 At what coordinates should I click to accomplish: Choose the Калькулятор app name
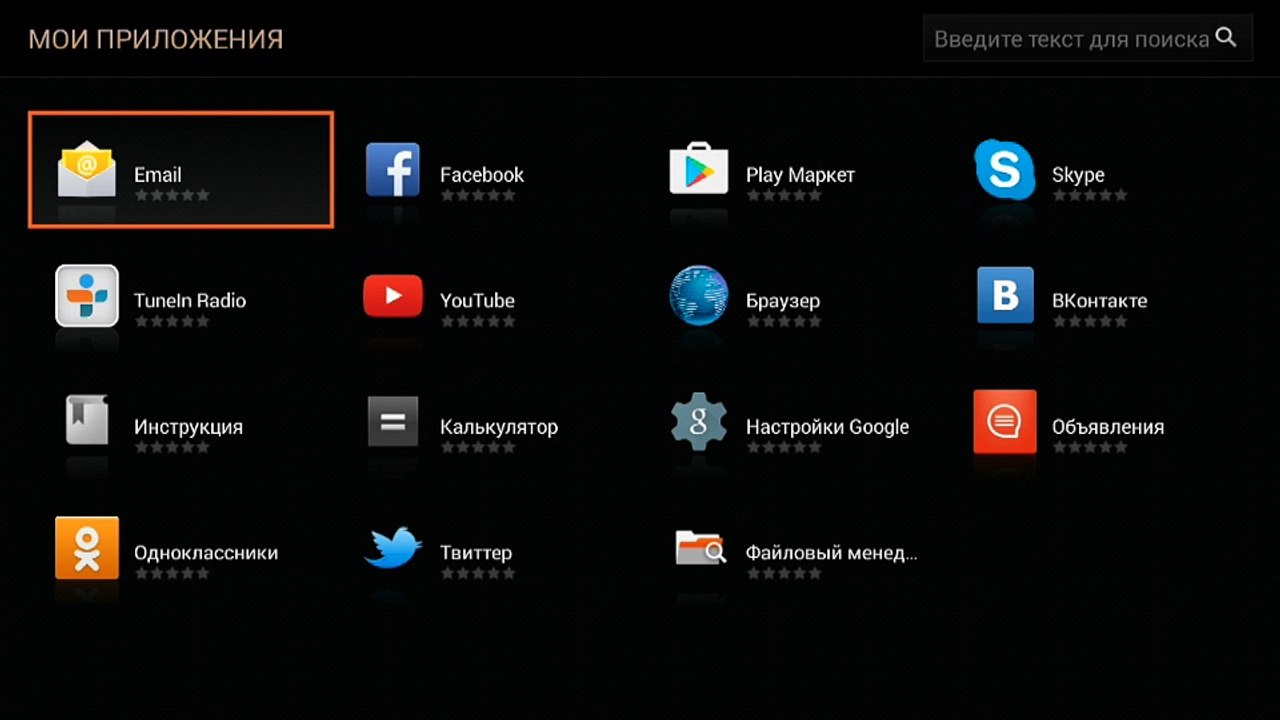pos(499,427)
